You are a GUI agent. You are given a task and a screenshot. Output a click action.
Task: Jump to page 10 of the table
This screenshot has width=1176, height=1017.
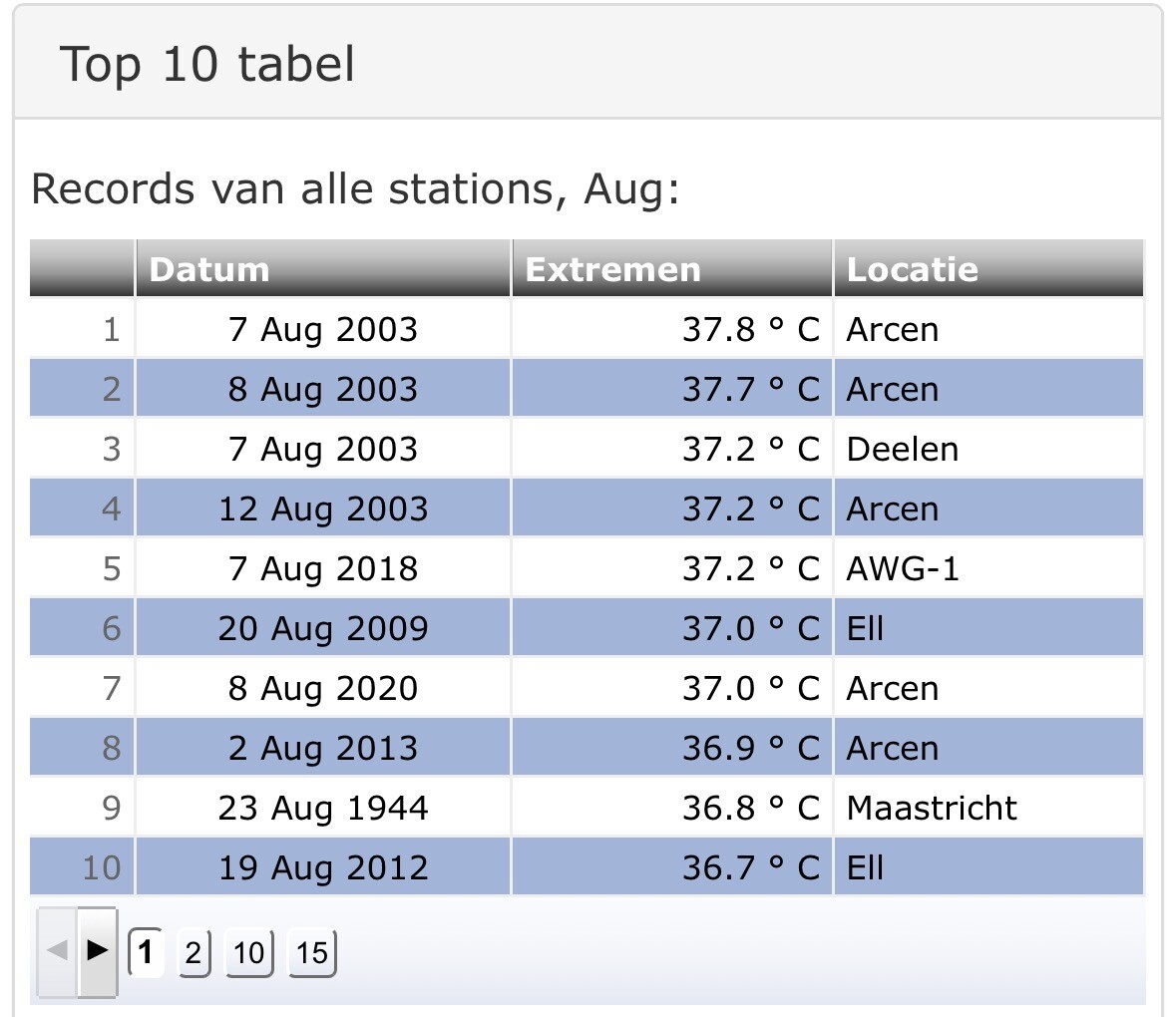(249, 953)
